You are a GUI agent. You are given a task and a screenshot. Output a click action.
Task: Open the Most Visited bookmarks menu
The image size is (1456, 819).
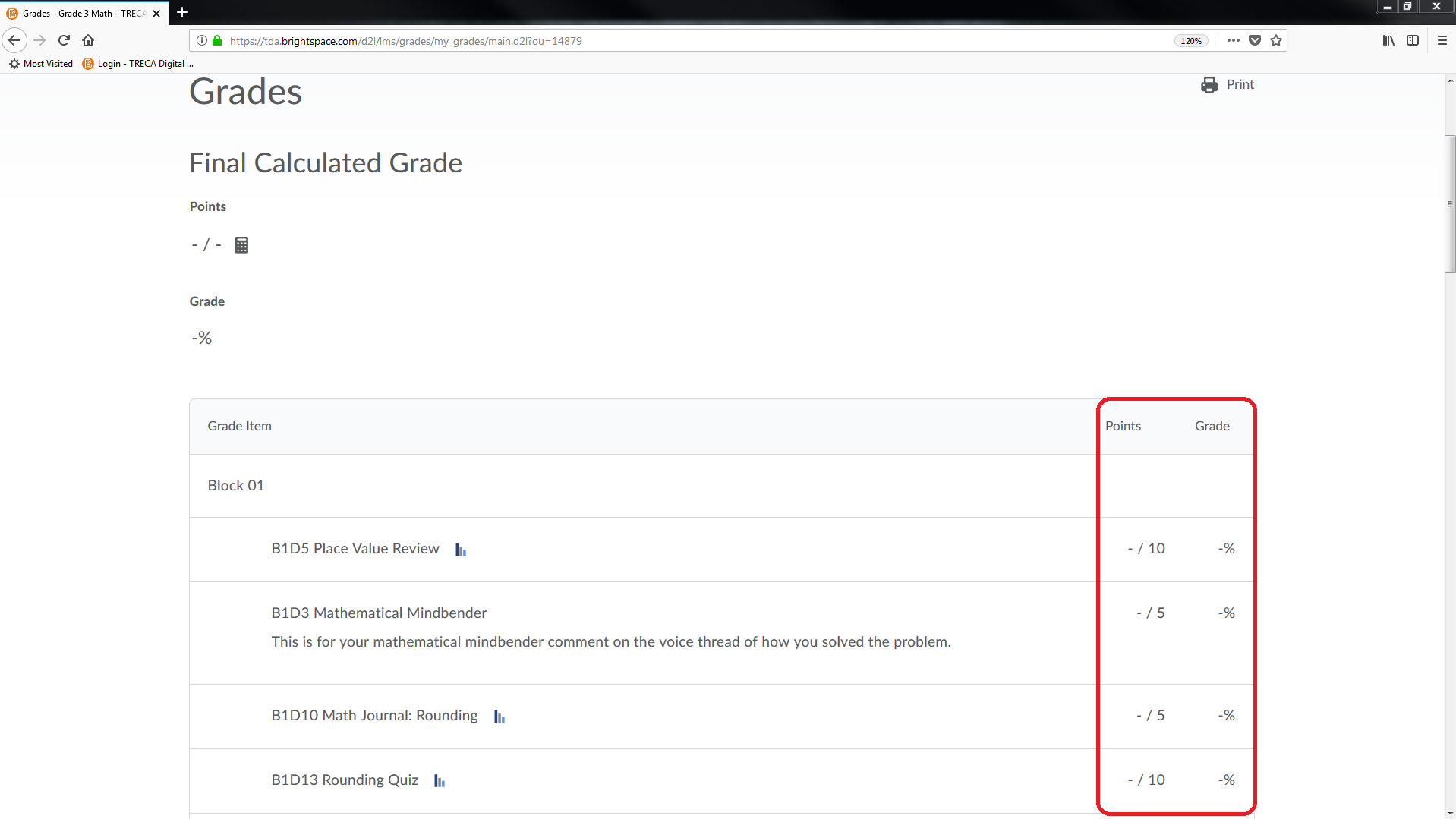41,64
